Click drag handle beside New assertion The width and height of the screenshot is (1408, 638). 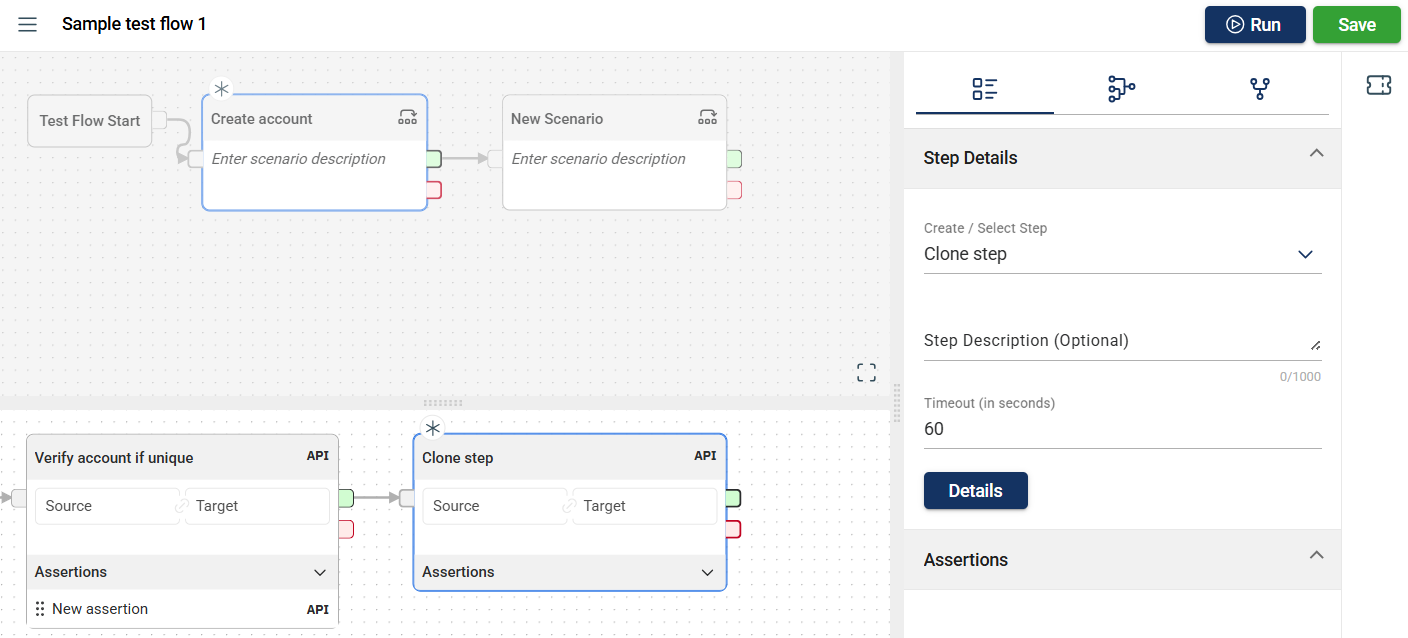pyautogui.click(x=40, y=609)
